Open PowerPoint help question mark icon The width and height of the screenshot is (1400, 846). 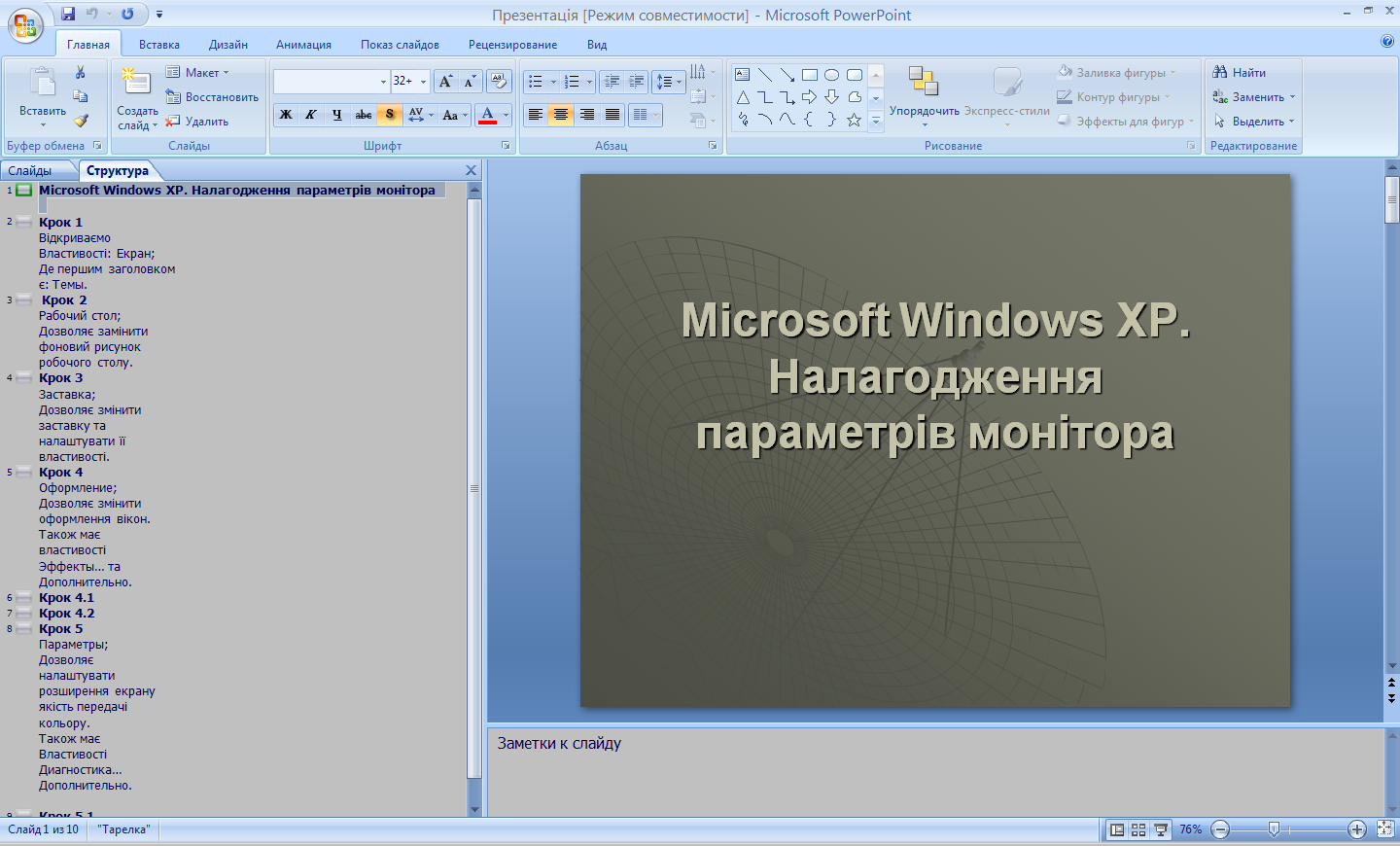(1387, 41)
